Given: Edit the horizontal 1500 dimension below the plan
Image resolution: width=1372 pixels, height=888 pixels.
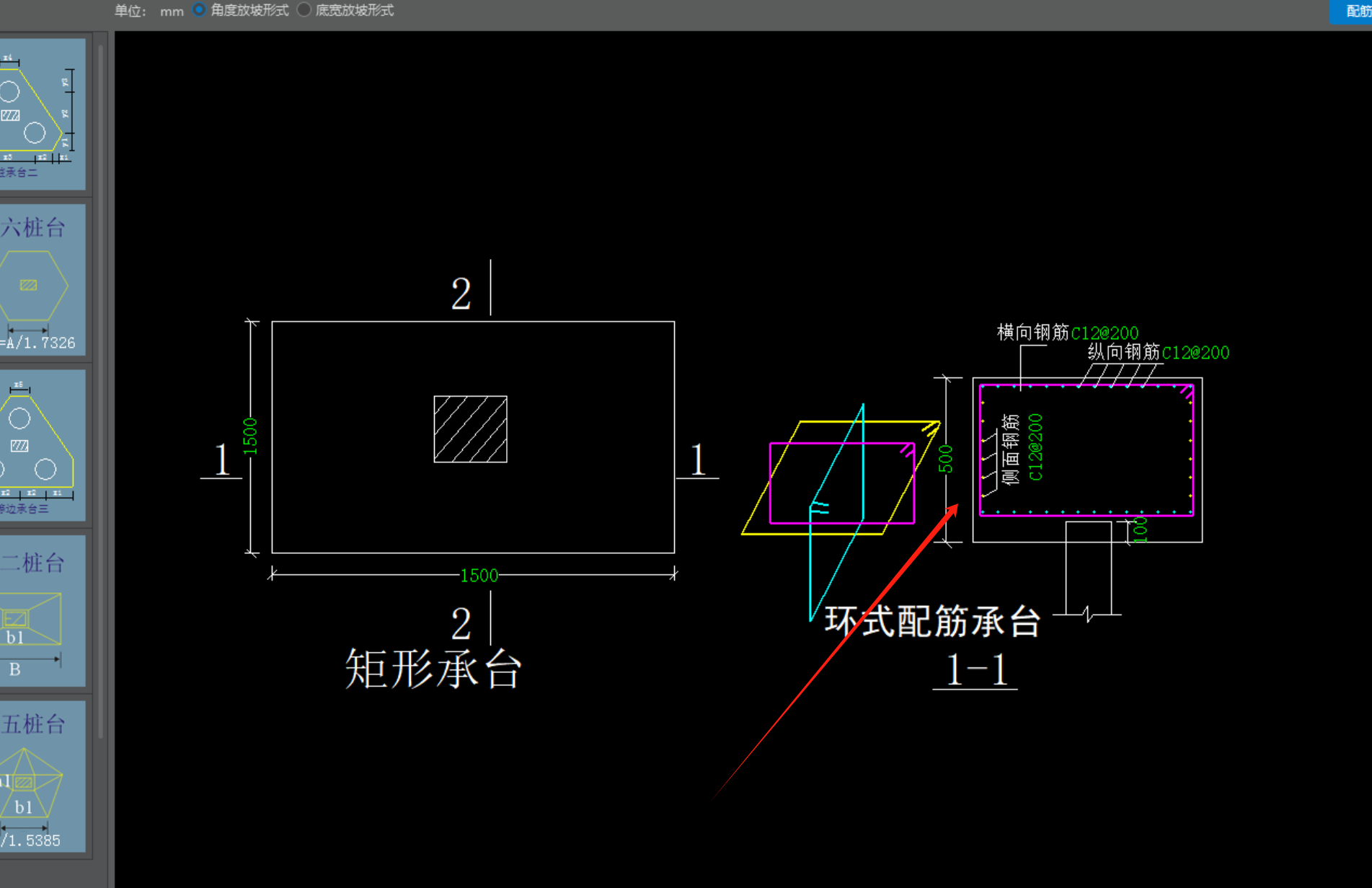Looking at the screenshot, I should (479, 575).
